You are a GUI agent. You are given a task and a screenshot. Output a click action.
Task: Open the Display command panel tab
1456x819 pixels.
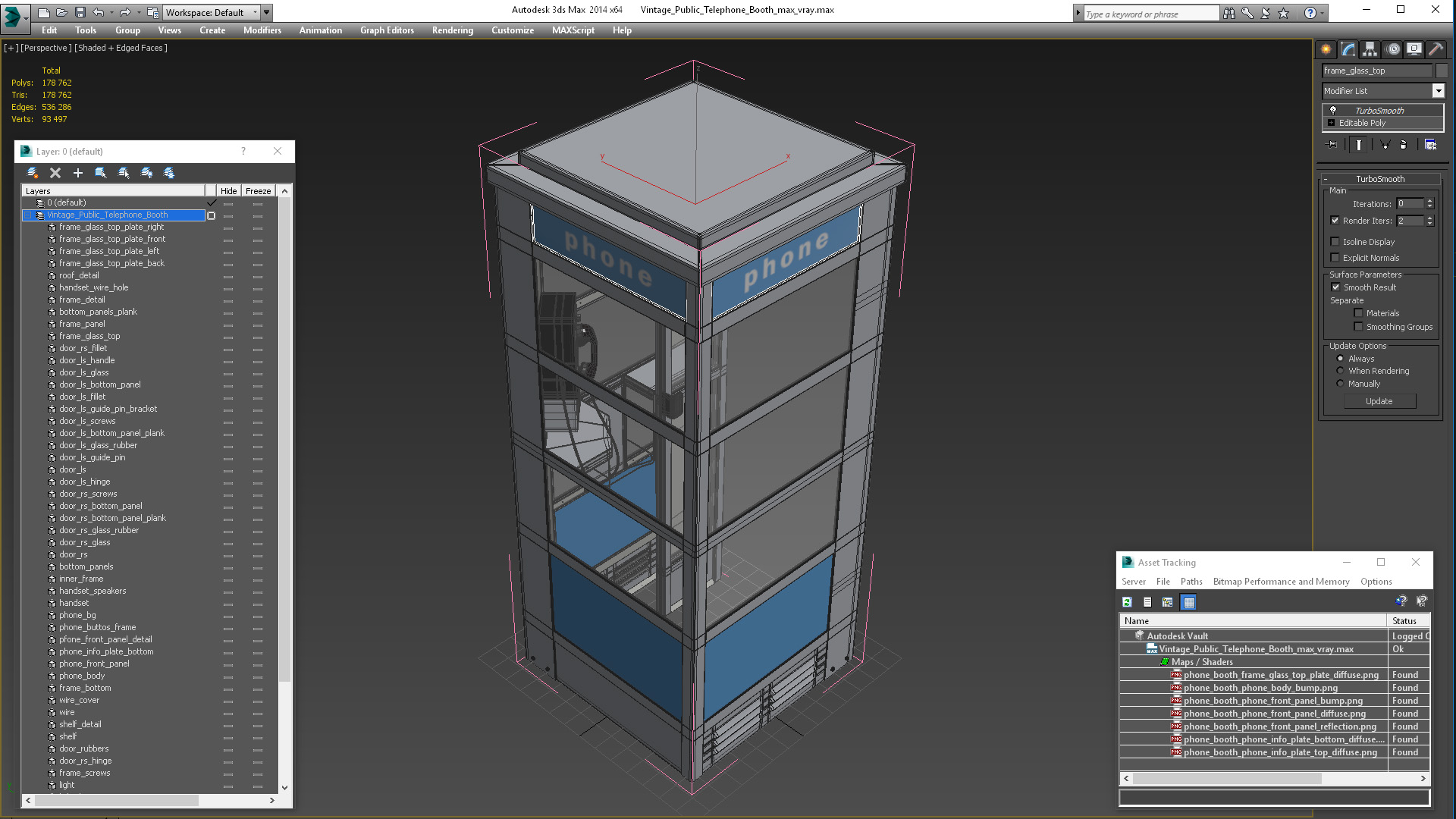click(x=1414, y=49)
